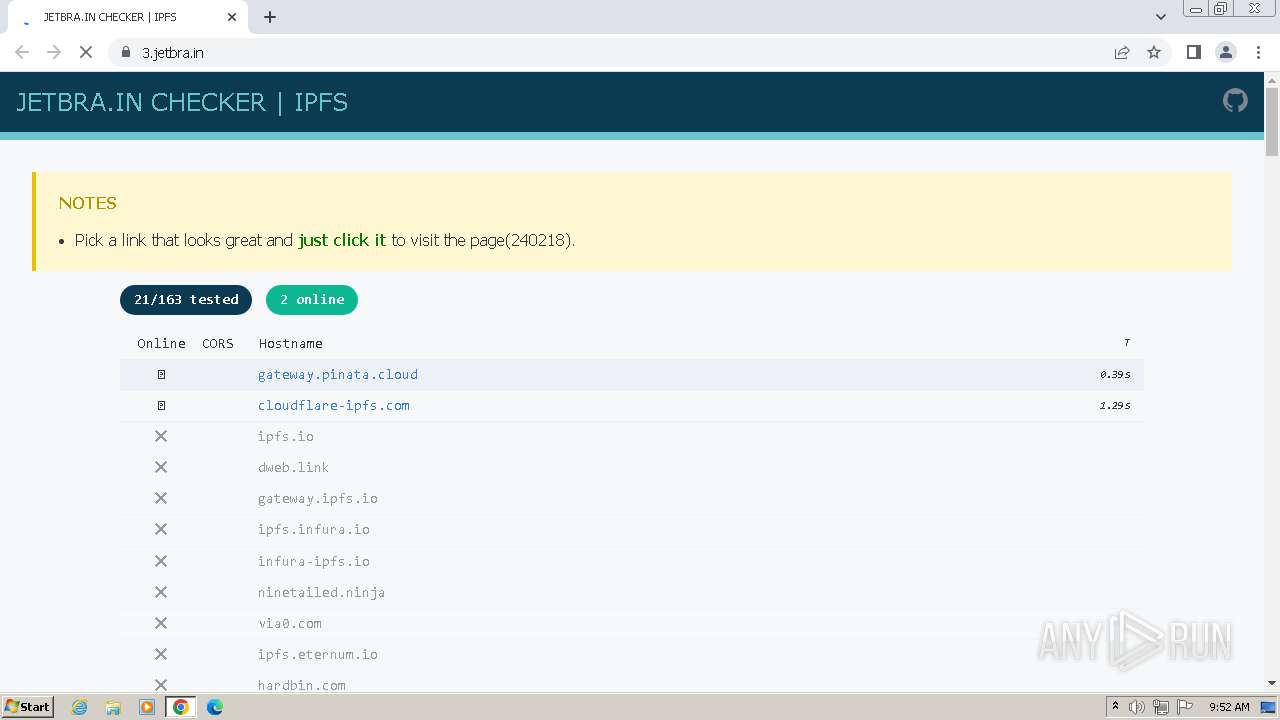Viewport: 1280px width, 720px height.
Task: Open a new browser tab
Action: pos(270,17)
